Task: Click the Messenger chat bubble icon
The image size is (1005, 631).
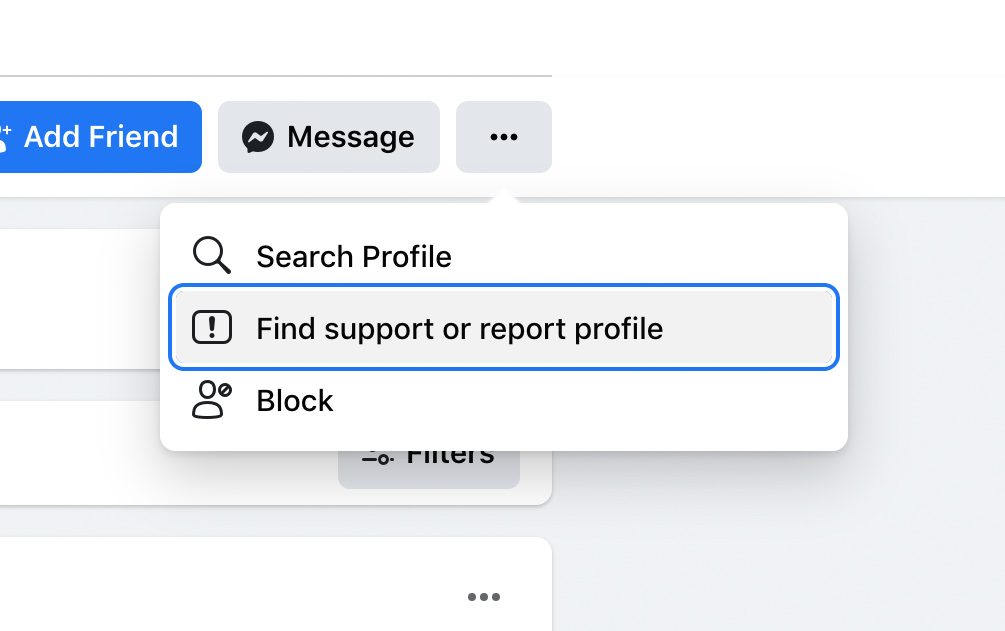Action: pyautogui.click(x=258, y=137)
